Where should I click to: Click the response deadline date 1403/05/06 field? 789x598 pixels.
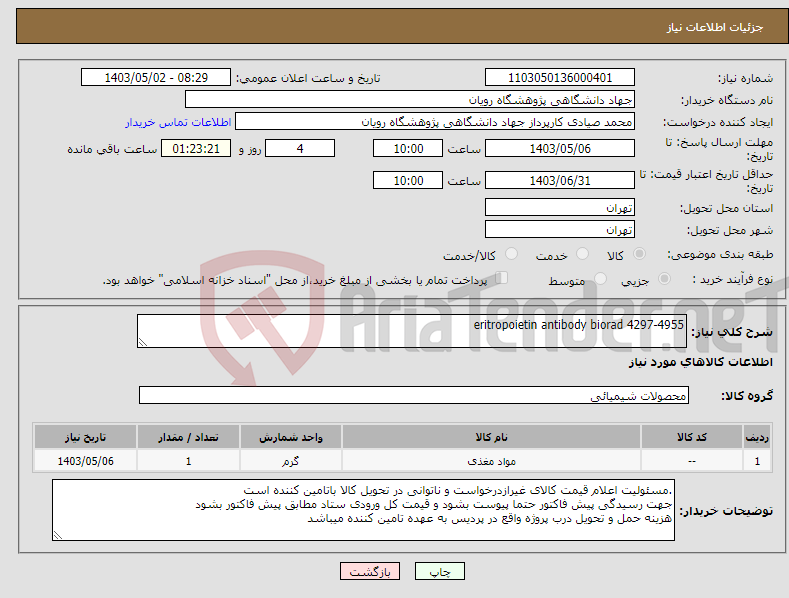(x=560, y=148)
